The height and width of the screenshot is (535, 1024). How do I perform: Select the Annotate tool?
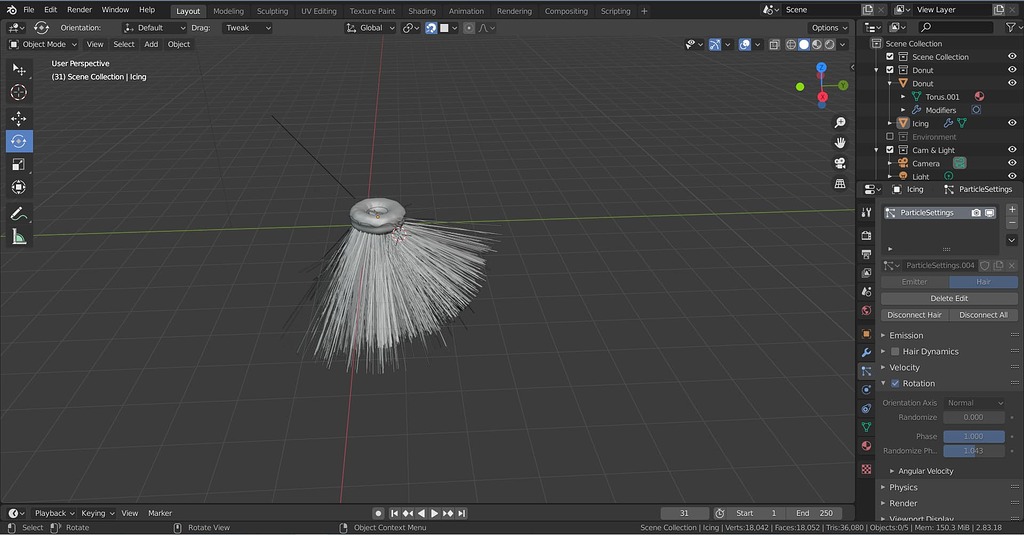(19, 214)
